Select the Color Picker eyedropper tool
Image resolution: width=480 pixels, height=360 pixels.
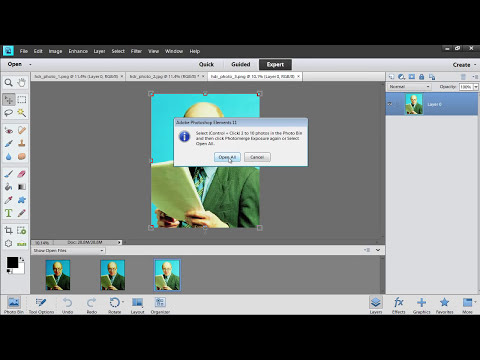tap(9, 200)
